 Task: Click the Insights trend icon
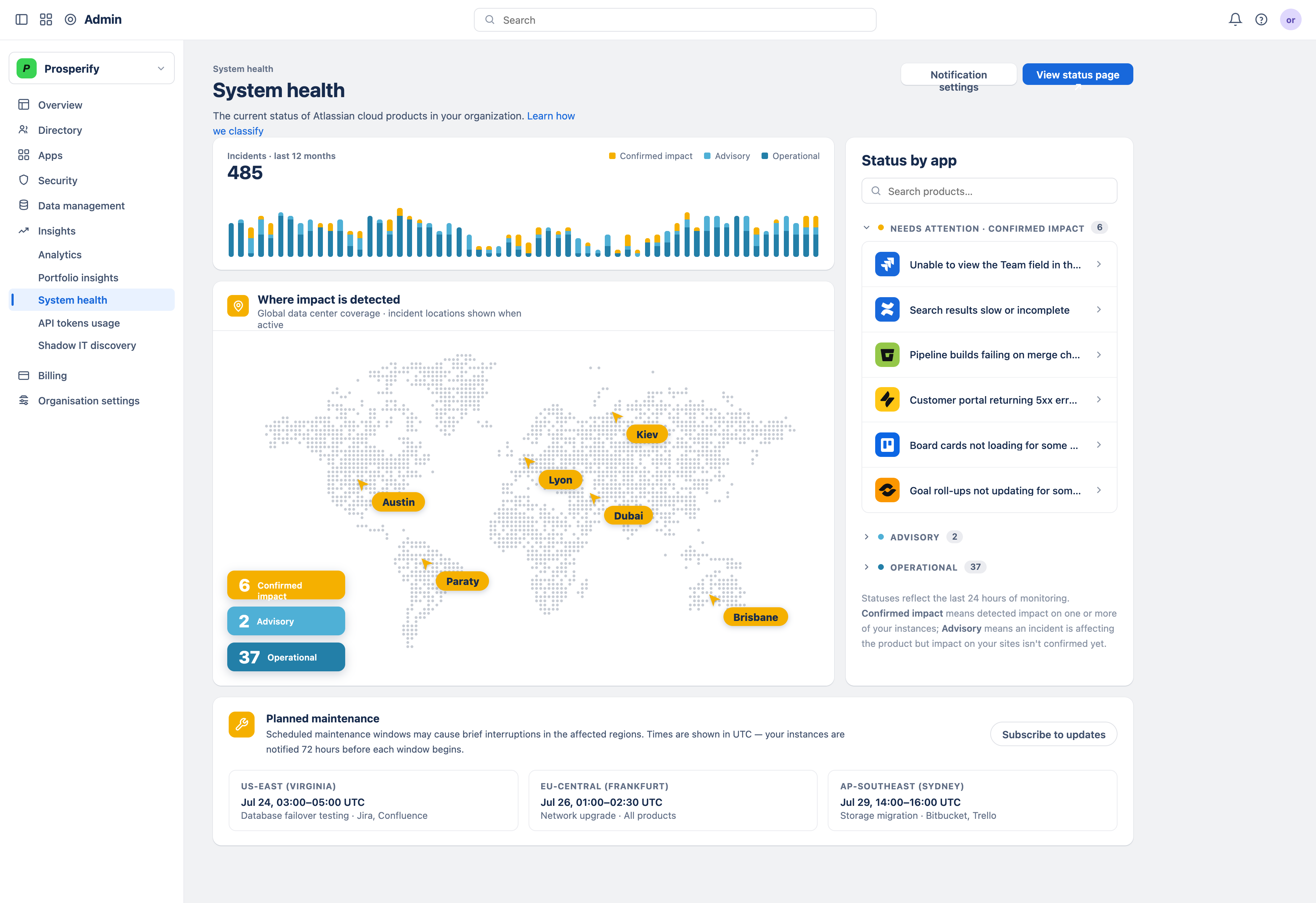click(23, 231)
